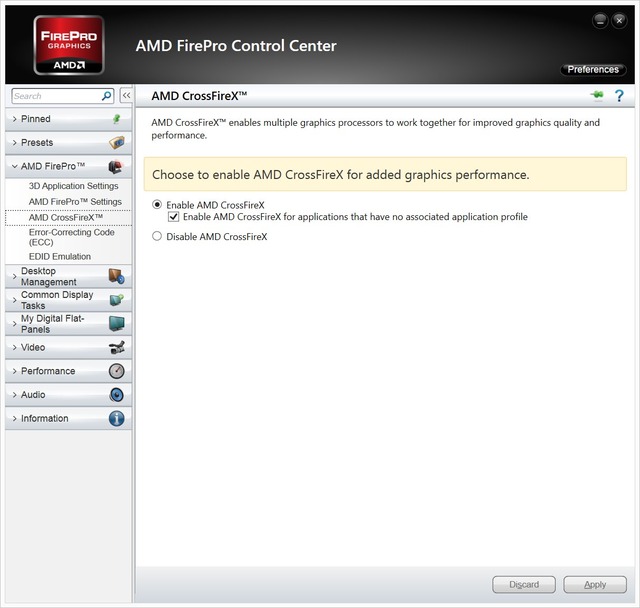Click the Information blue i icon

[x=117, y=418]
